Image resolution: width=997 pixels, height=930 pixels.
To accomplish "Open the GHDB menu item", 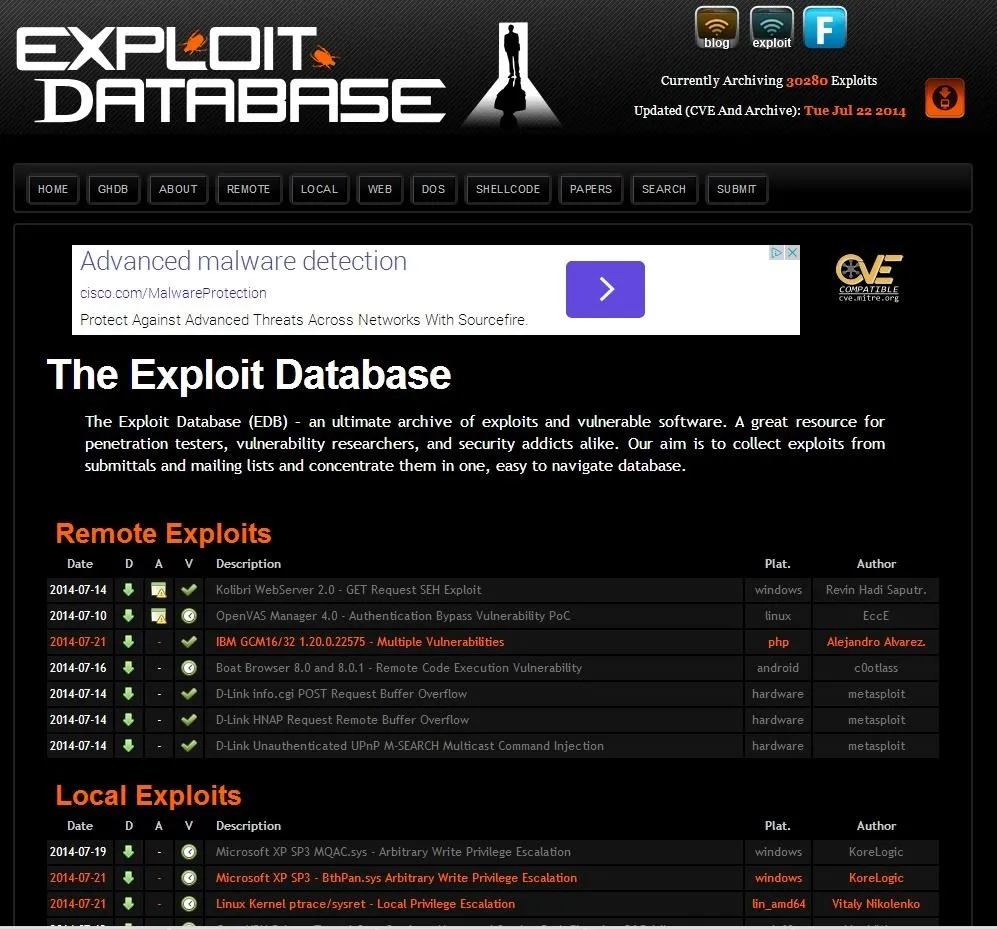I will (x=113, y=189).
